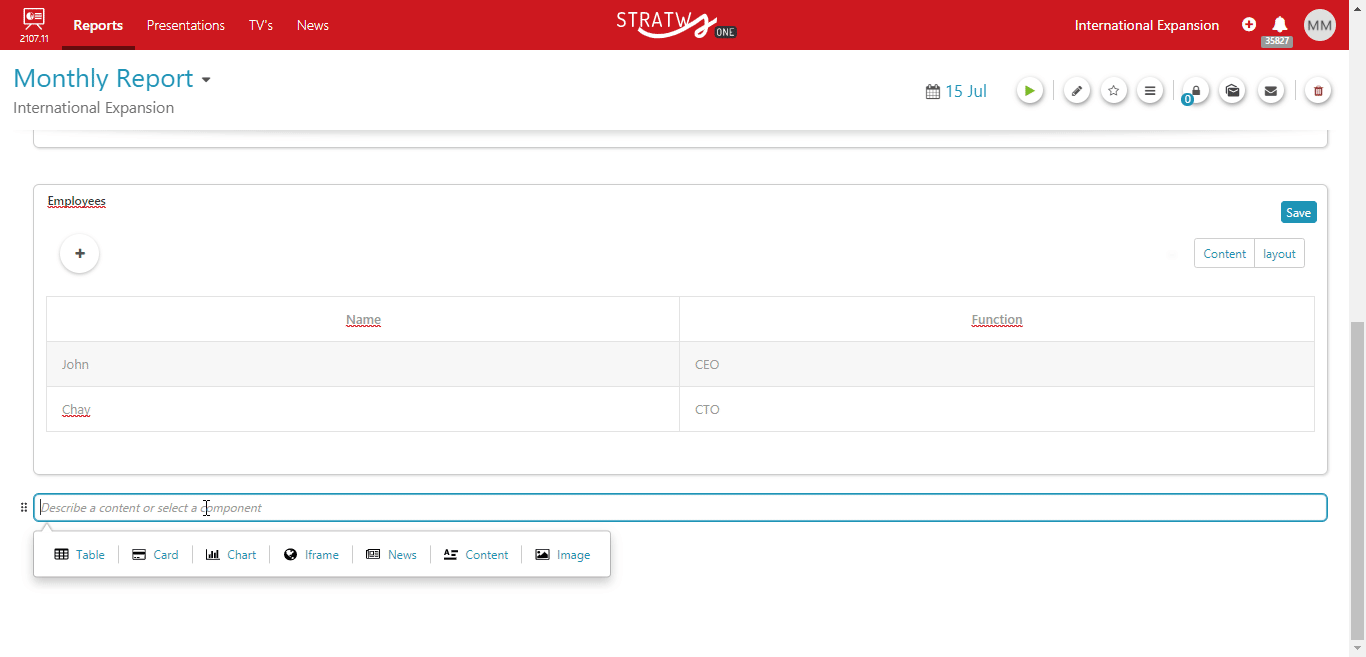The width and height of the screenshot is (1366, 657).
Task: Open the Presentations tab
Action: coord(186,25)
